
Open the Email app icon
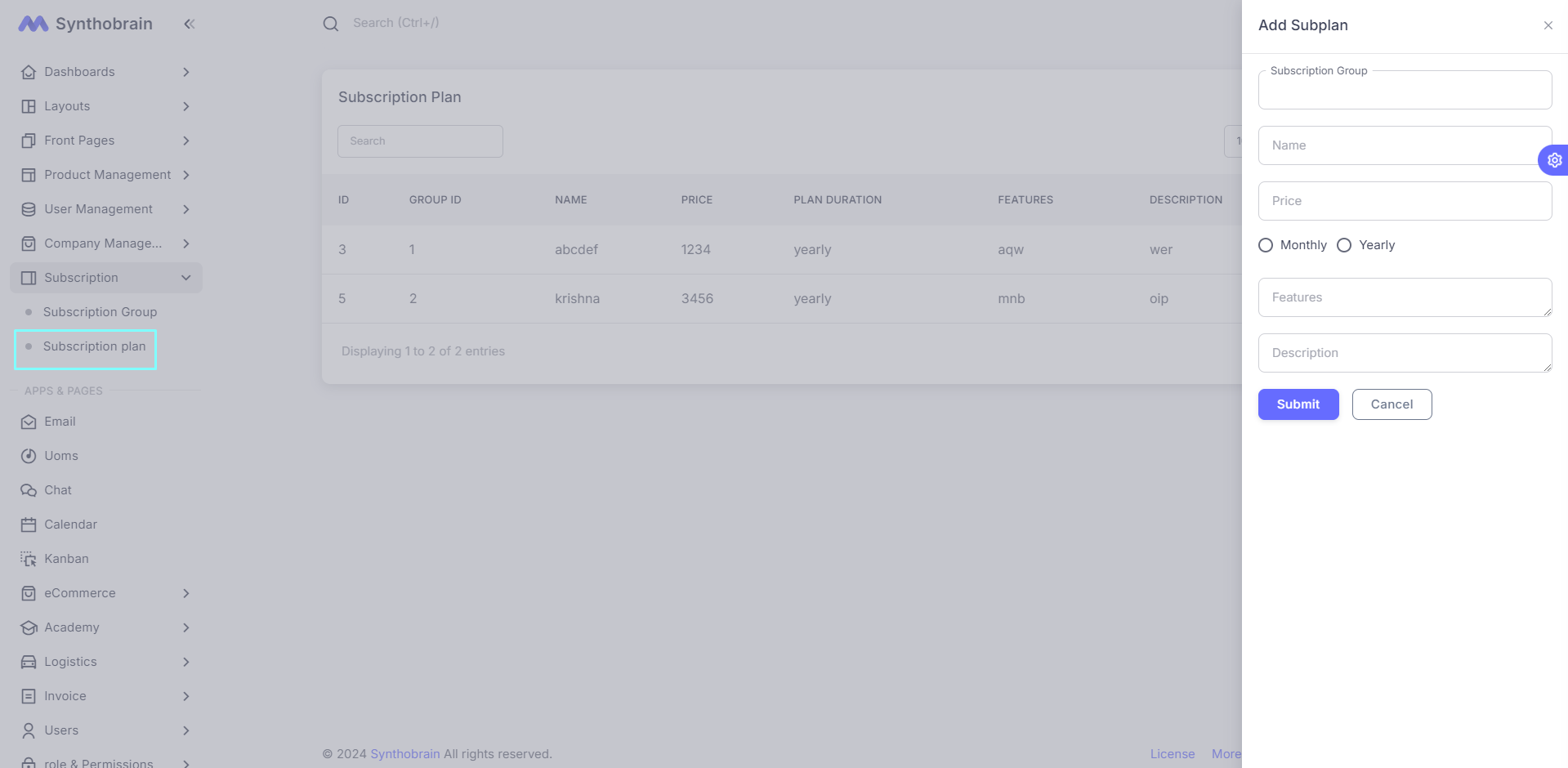29,422
